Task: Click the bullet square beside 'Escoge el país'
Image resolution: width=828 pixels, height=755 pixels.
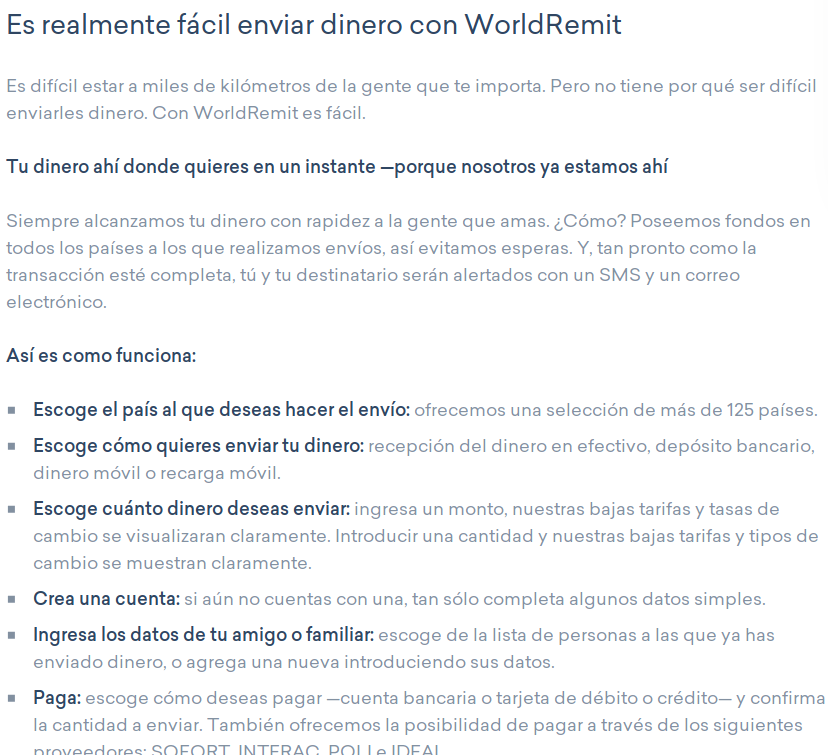Action: (x=12, y=410)
